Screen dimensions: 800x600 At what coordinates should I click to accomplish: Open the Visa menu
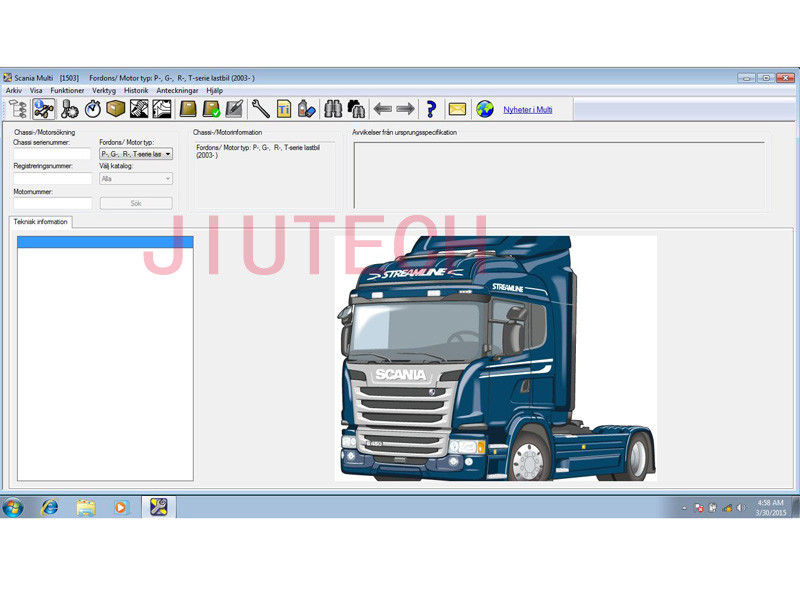[36, 90]
